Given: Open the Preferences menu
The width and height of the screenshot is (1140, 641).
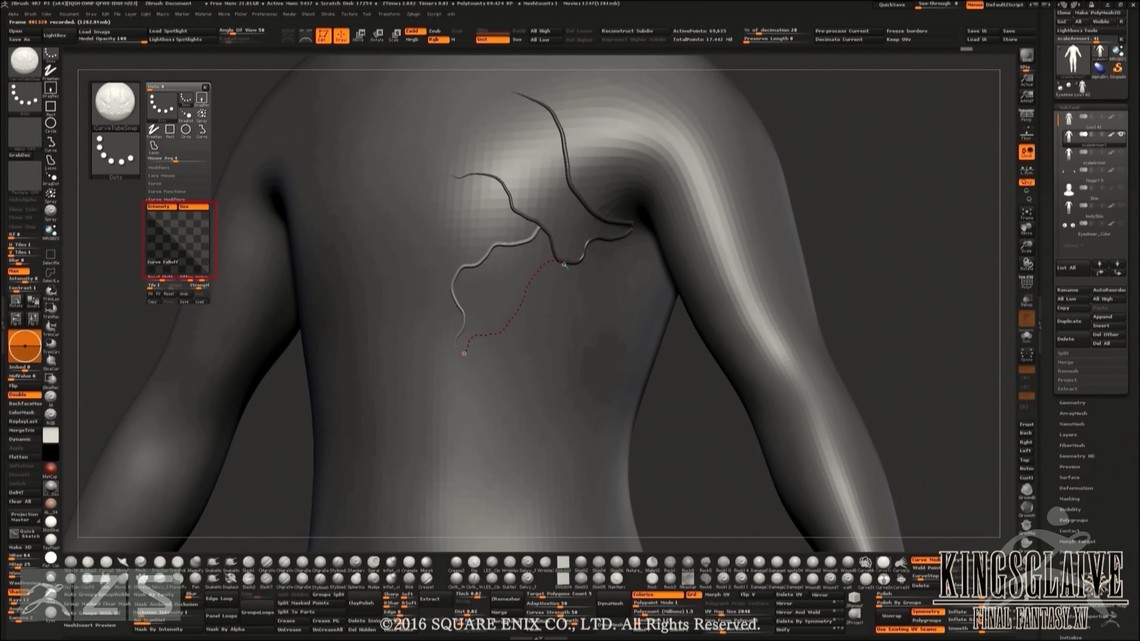Looking at the screenshot, I should pyautogui.click(x=265, y=14).
